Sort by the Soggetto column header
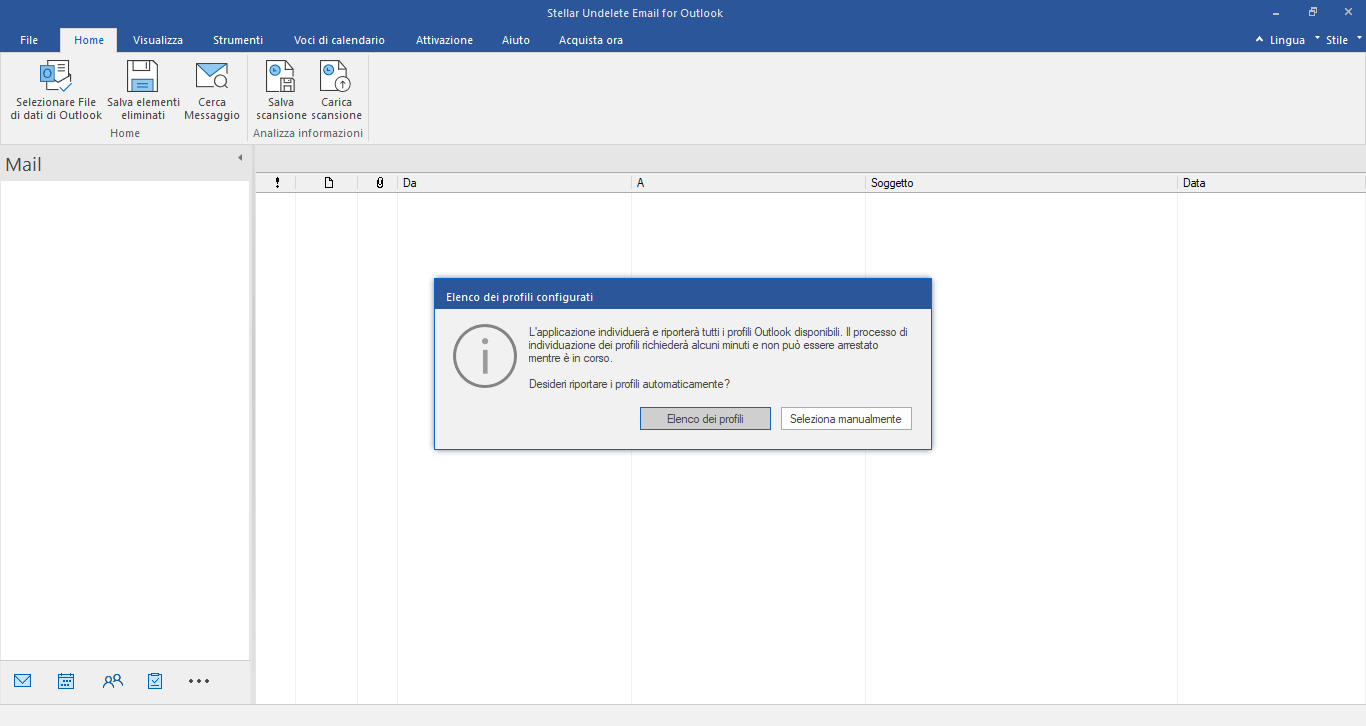This screenshot has width=1366, height=726. tap(1021, 183)
